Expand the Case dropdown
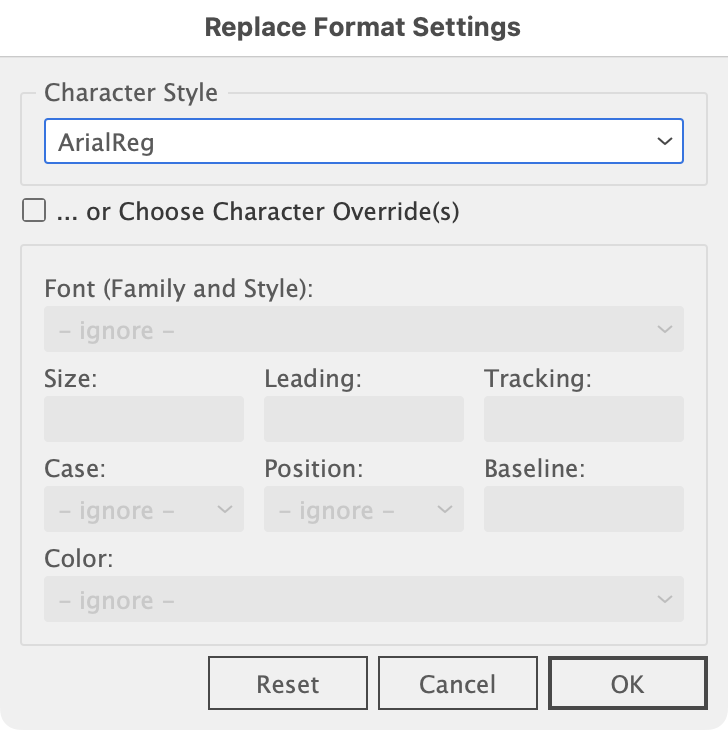The image size is (728, 730). pyautogui.click(x=144, y=509)
